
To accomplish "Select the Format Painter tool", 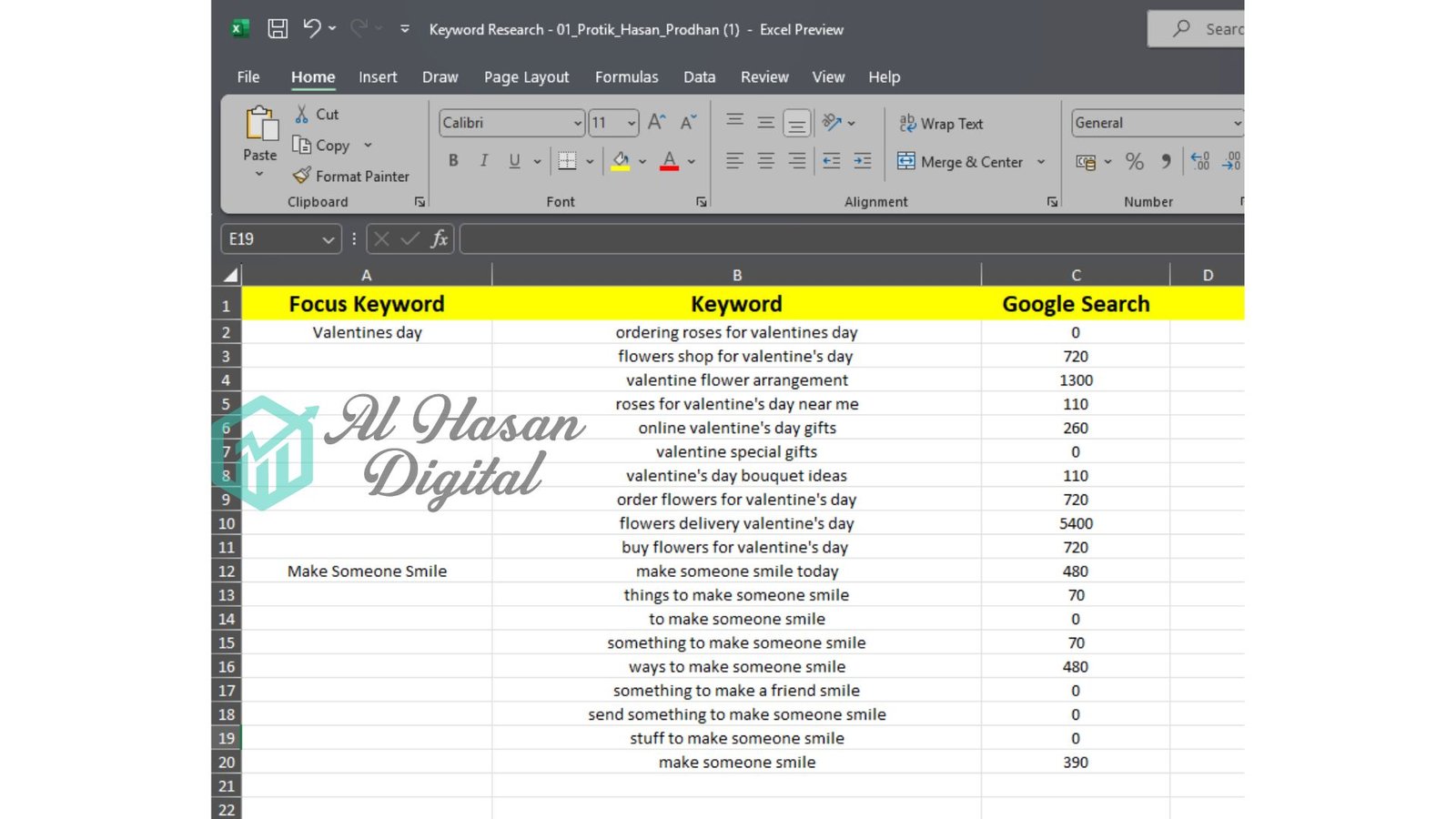I will [x=351, y=177].
